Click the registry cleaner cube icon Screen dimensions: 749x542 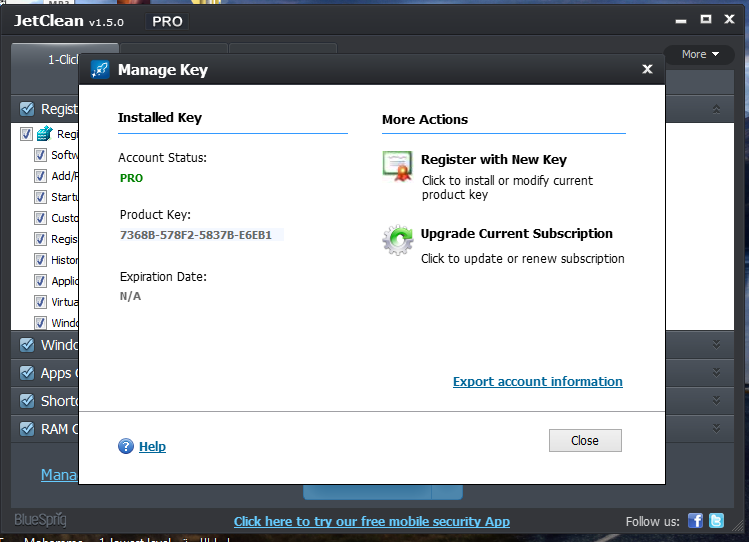point(44,134)
